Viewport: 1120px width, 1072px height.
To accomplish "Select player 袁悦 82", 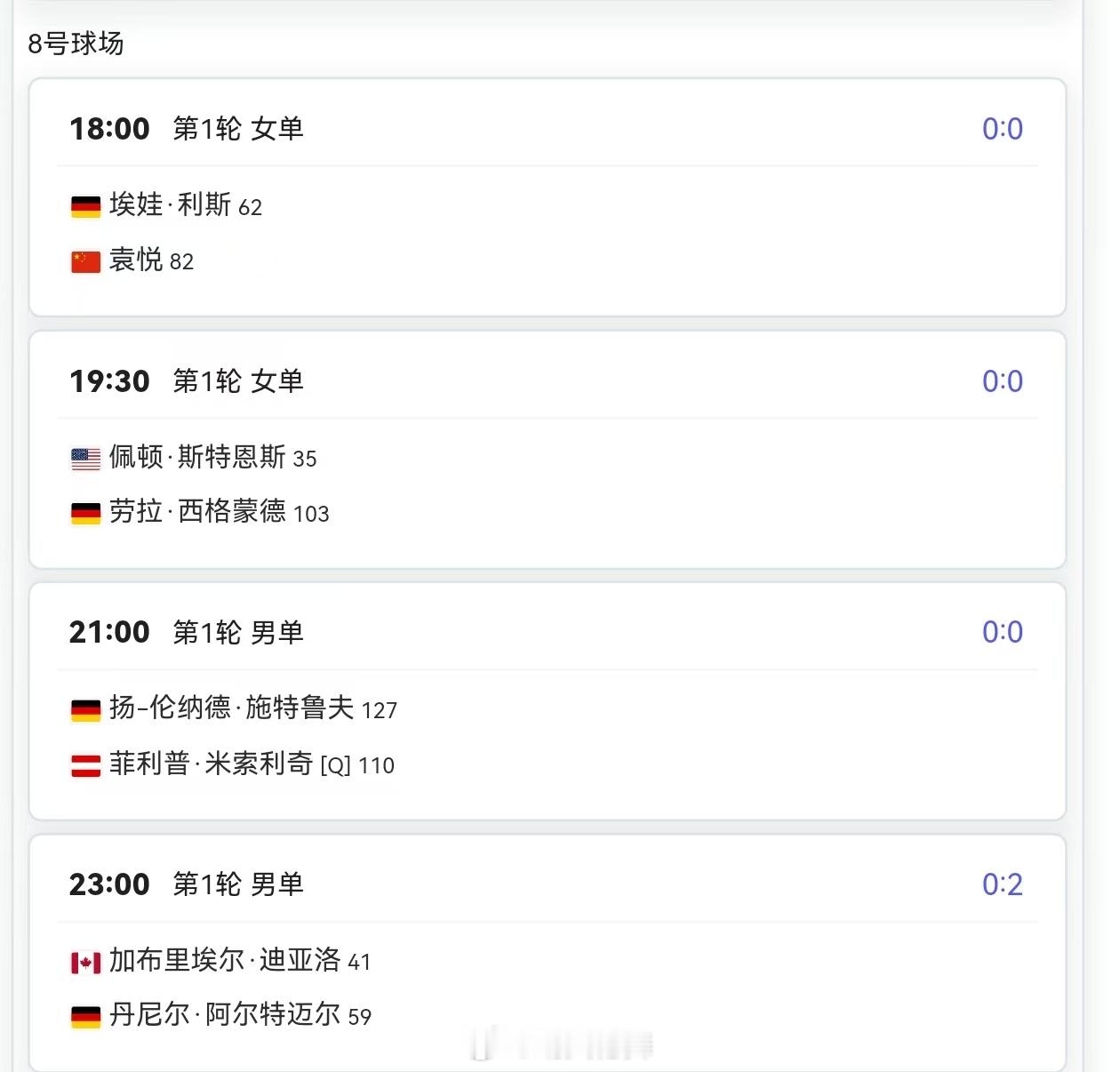I will [x=151, y=260].
